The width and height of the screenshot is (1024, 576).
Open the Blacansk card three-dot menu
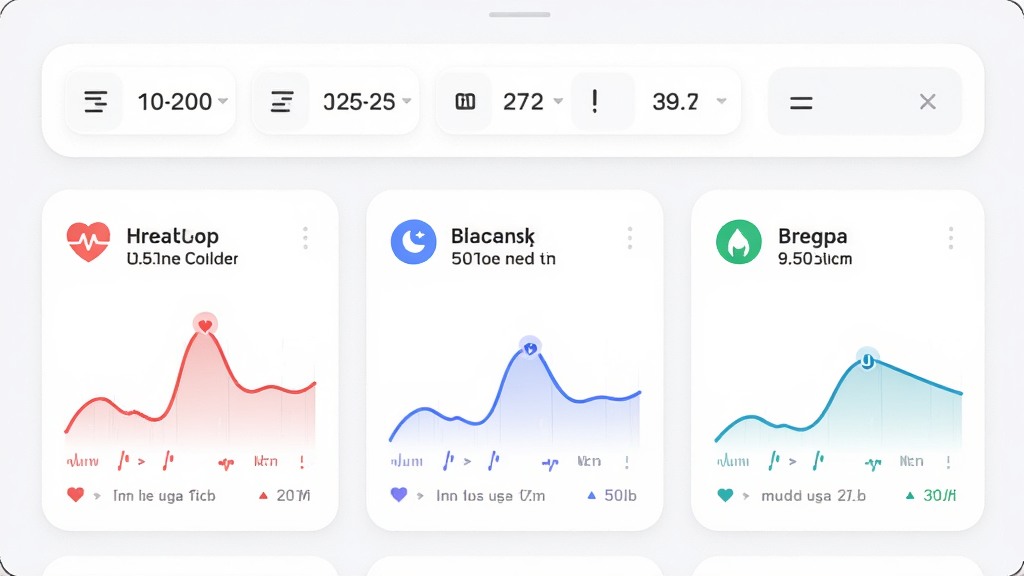tap(630, 238)
